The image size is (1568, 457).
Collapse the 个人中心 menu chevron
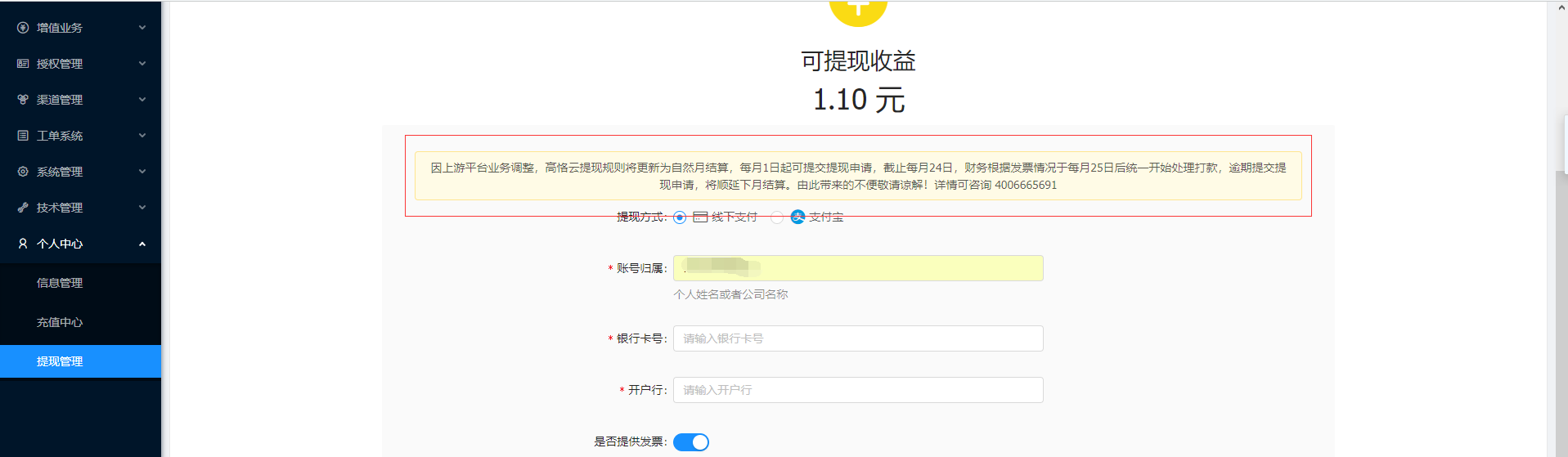142,244
